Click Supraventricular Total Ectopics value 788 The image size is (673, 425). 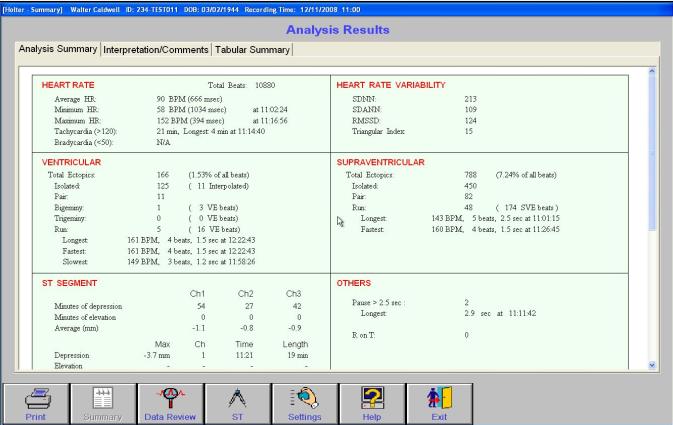(470, 175)
